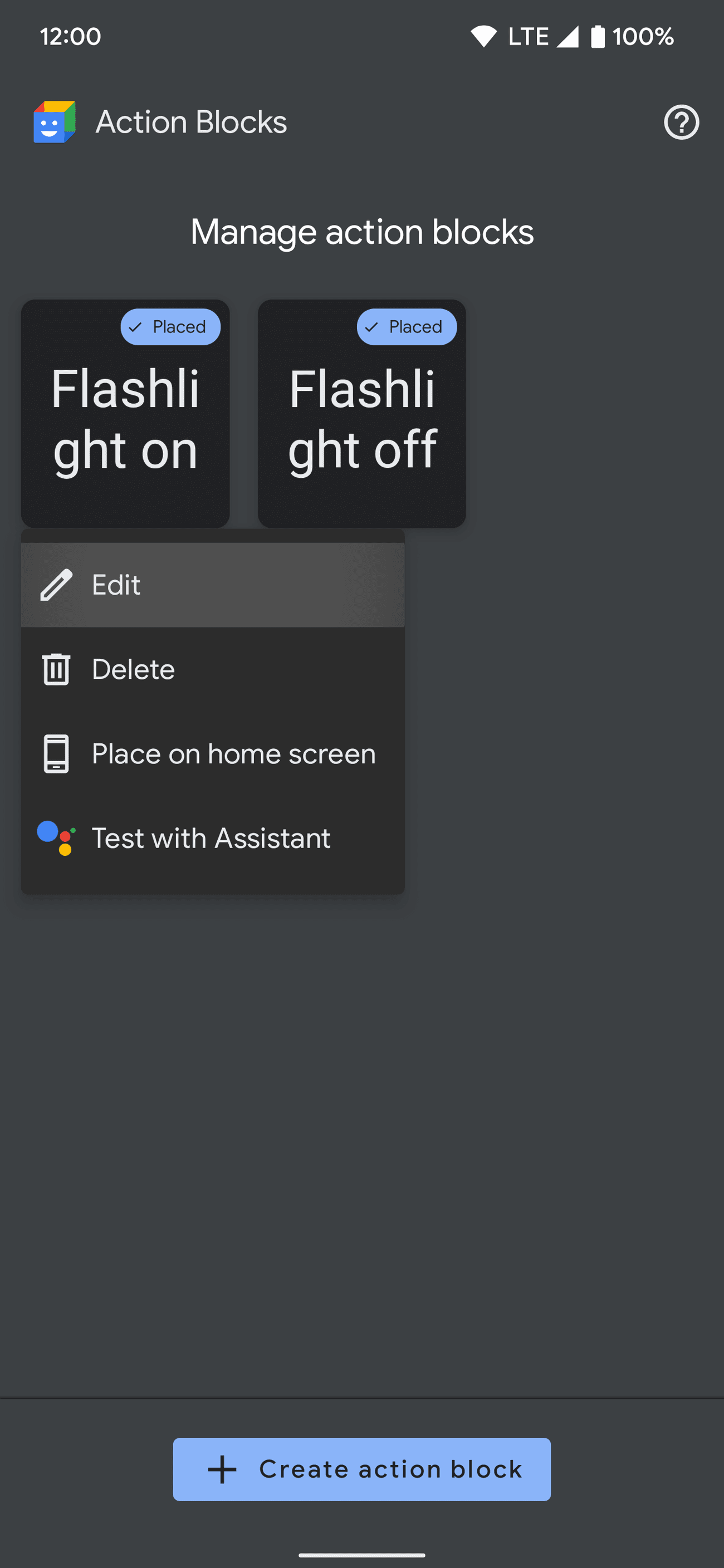Viewport: 724px width, 1568px height.
Task: Open the help question mark icon
Action: click(x=681, y=122)
